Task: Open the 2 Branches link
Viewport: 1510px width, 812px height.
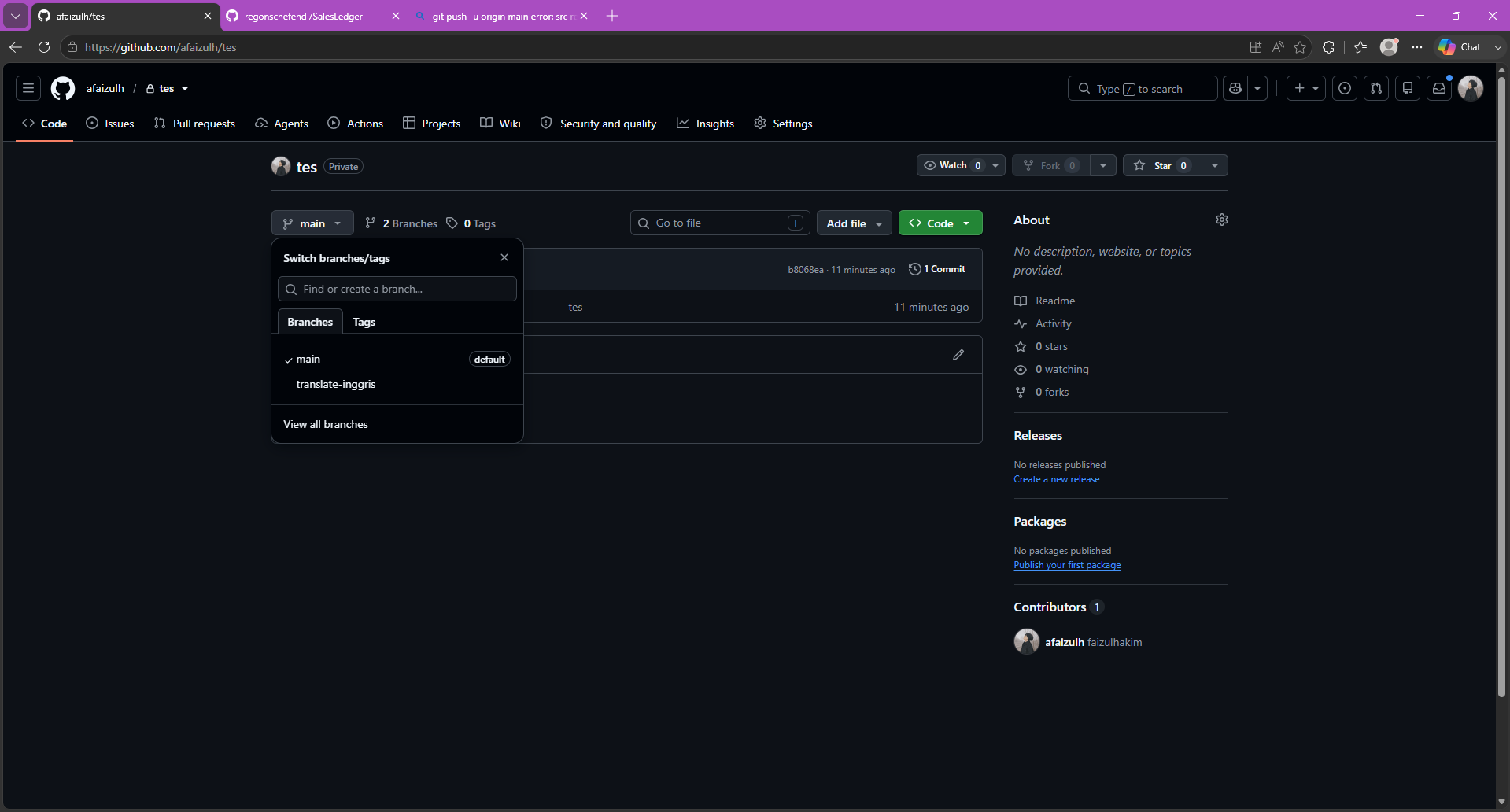Action: point(401,223)
